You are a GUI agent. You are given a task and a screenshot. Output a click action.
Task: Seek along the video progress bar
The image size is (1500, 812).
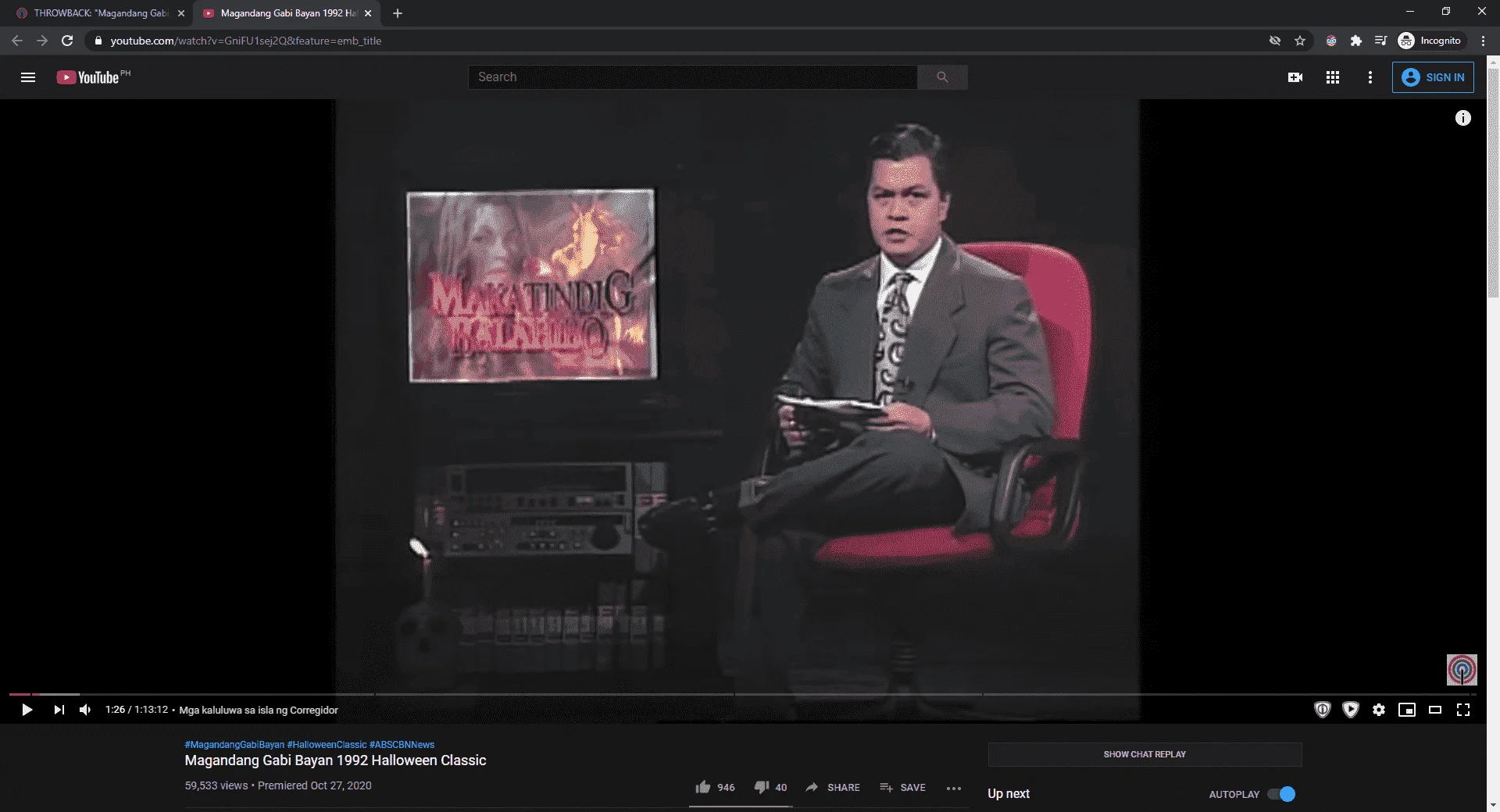pyautogui.click(x=743, y=693)
